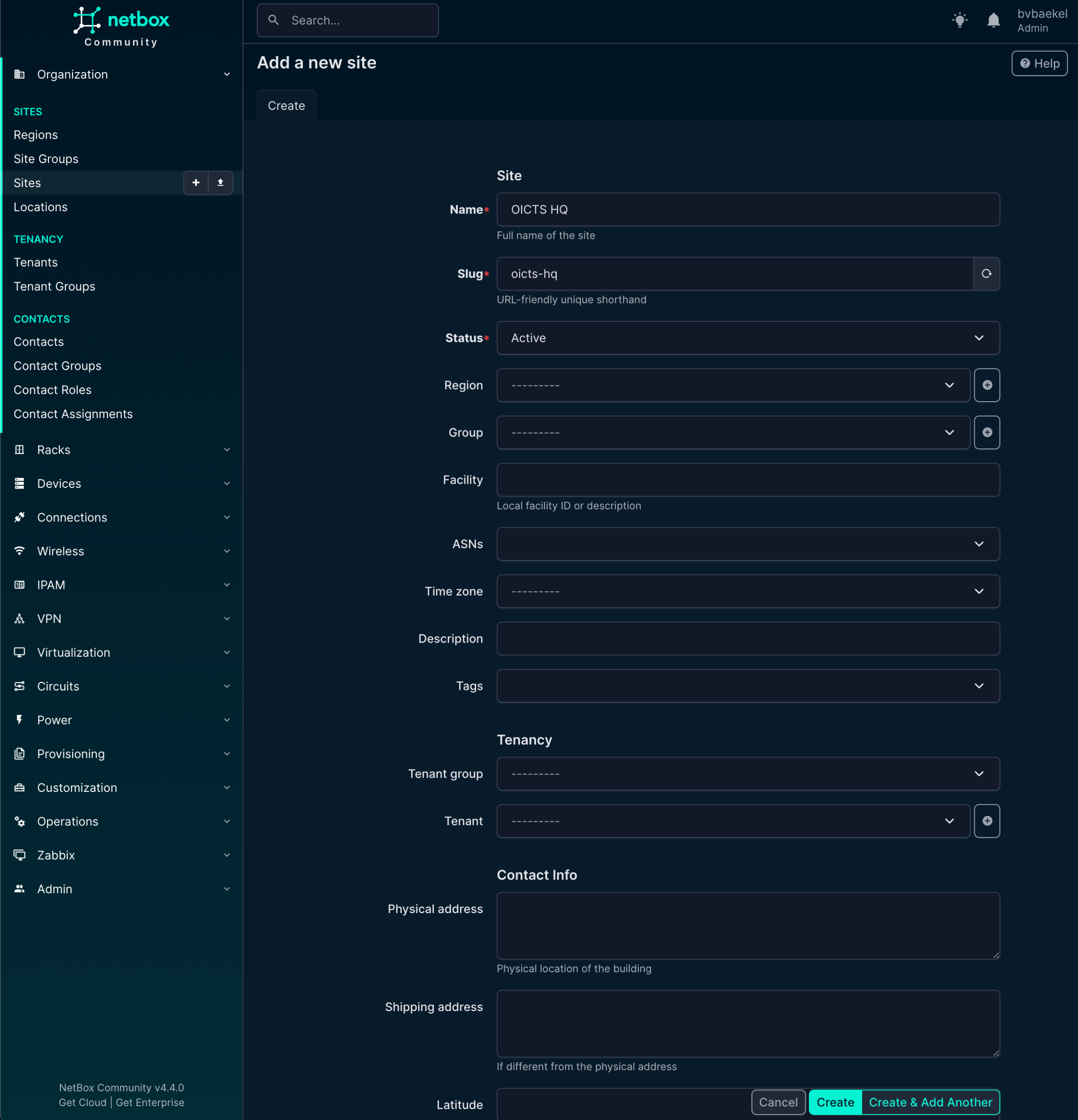Toggle light/dark mode with the lightbulb icon
The height and width of the screenshot is (1120, 1078).
pos(960,21)
